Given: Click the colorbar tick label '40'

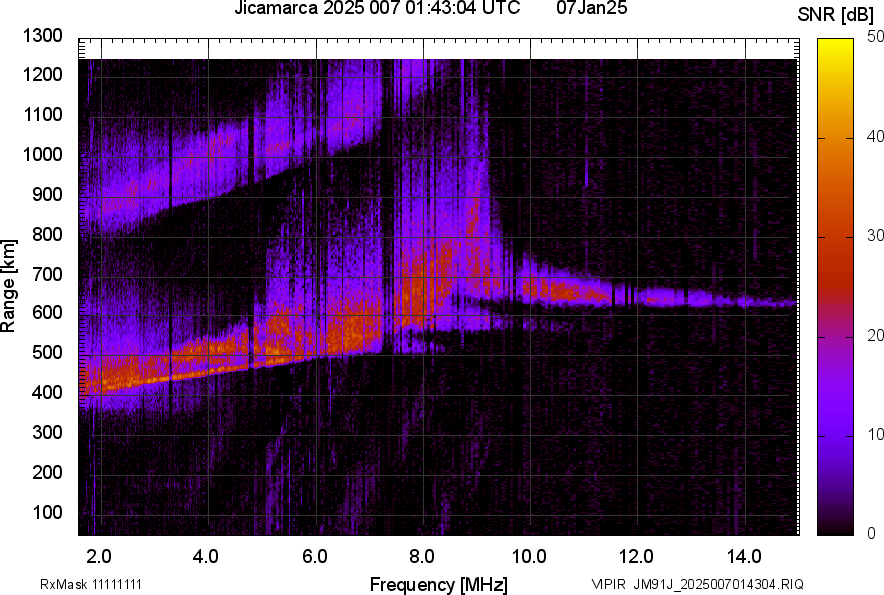Looking at the screenshot, I should tap(875, 136).
